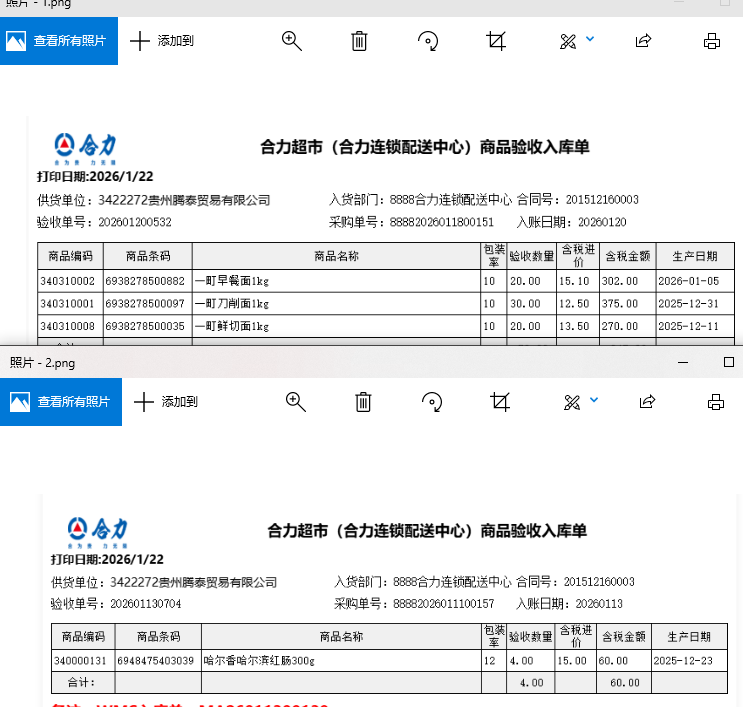Click delete trash icon in the 1.png window
Viewport: 743px width, 707px height.
(x=360, y=41)
